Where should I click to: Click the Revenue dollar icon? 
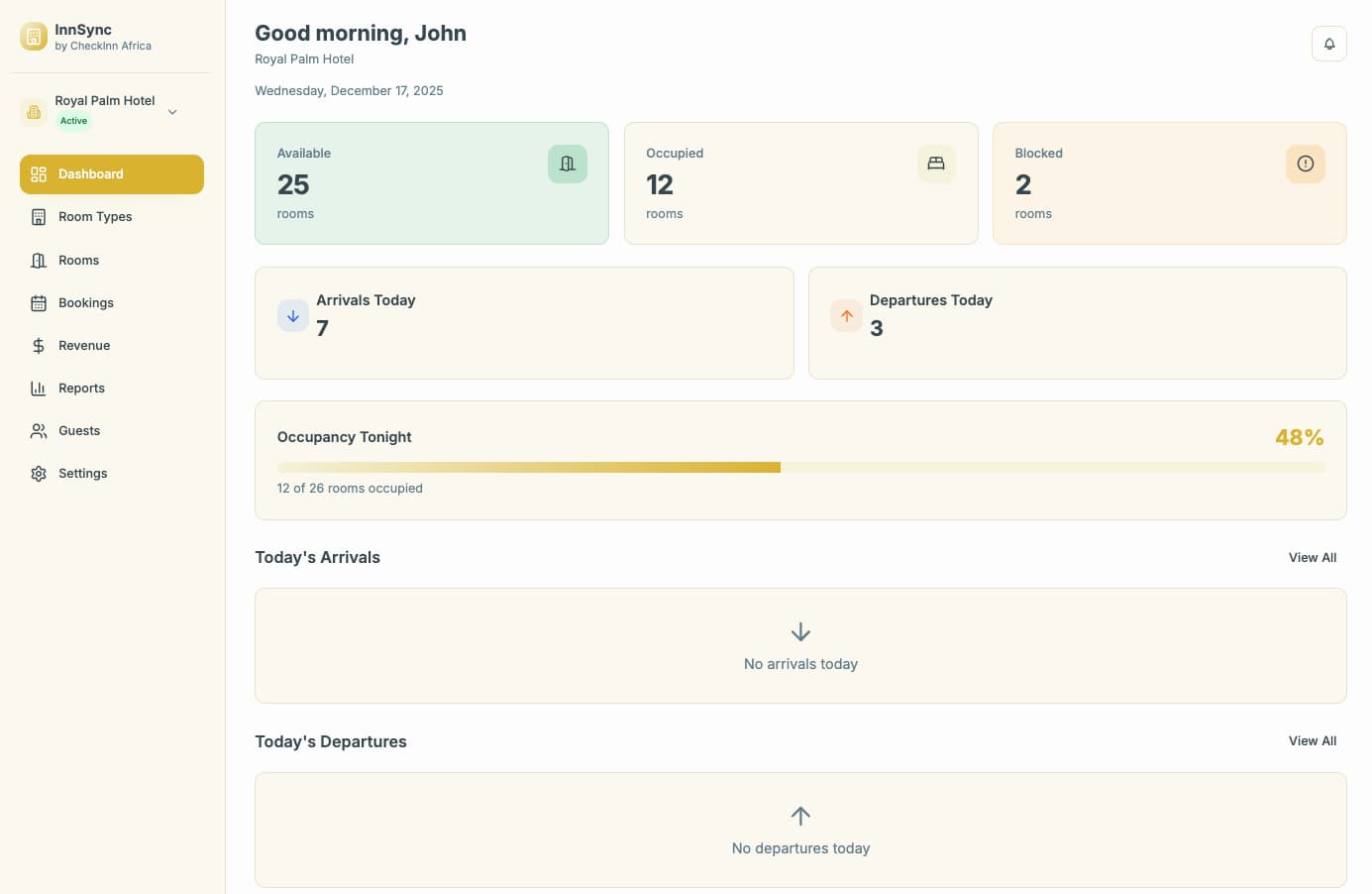pos(38,345)
